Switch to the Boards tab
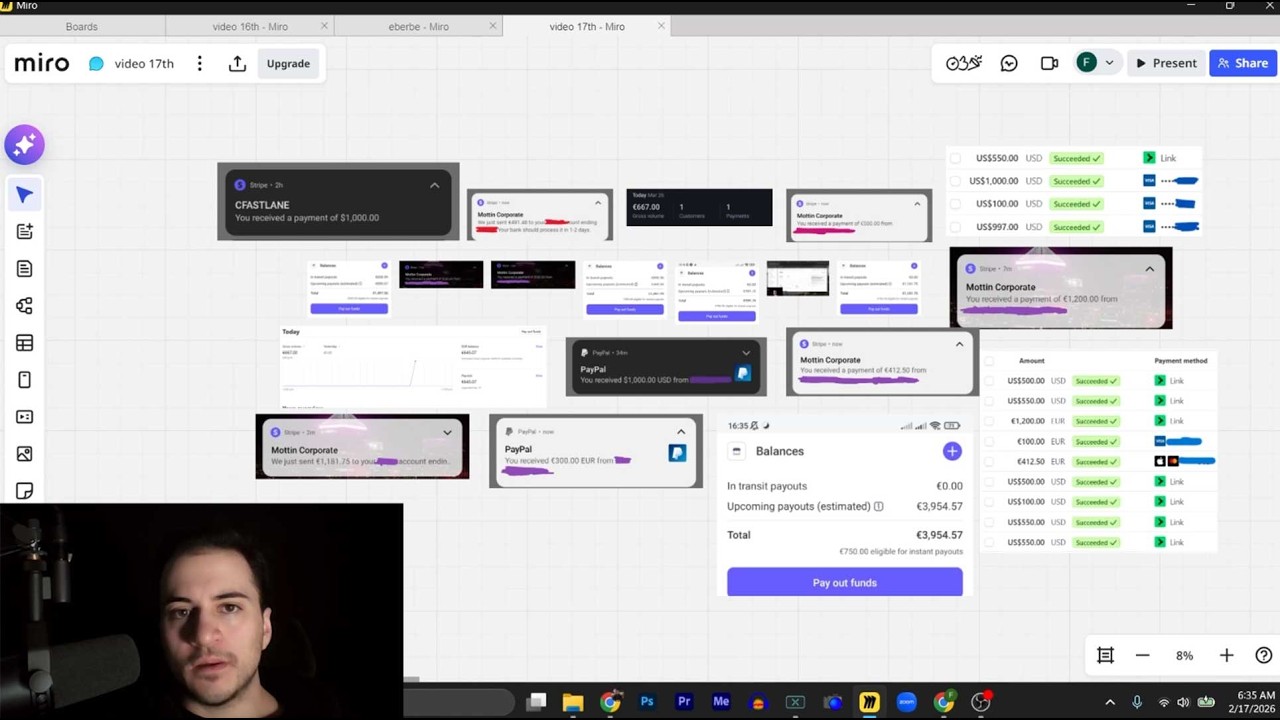 point(82,27)
